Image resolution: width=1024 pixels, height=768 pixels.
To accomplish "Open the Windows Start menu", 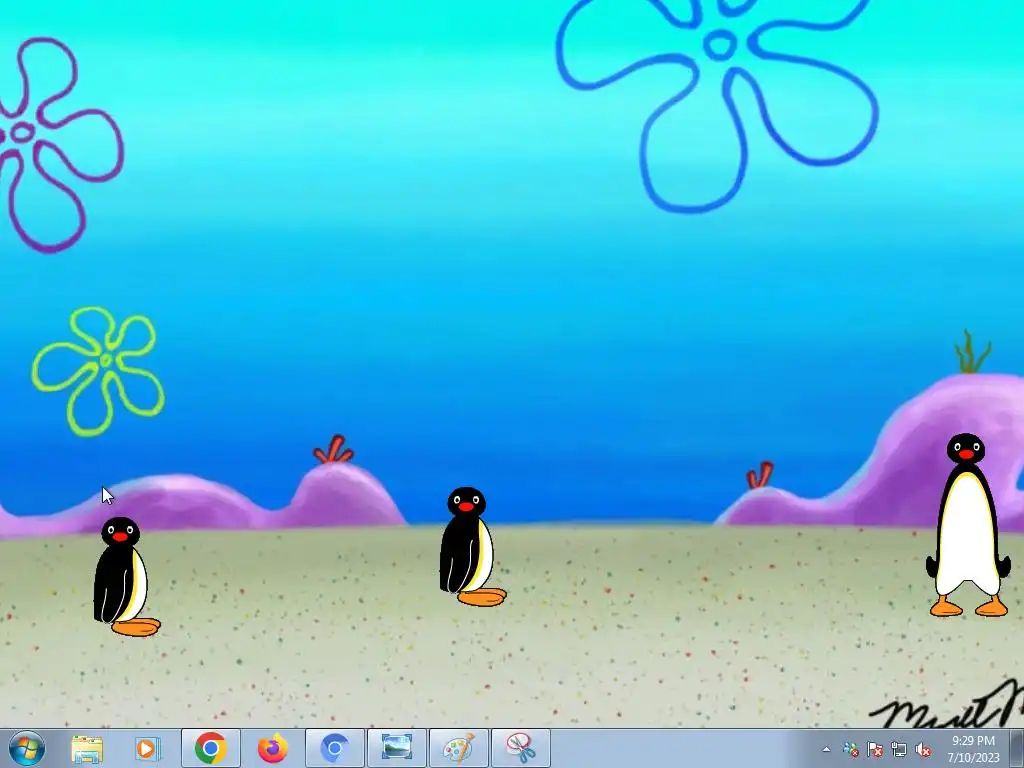I will tap(27, 748).
